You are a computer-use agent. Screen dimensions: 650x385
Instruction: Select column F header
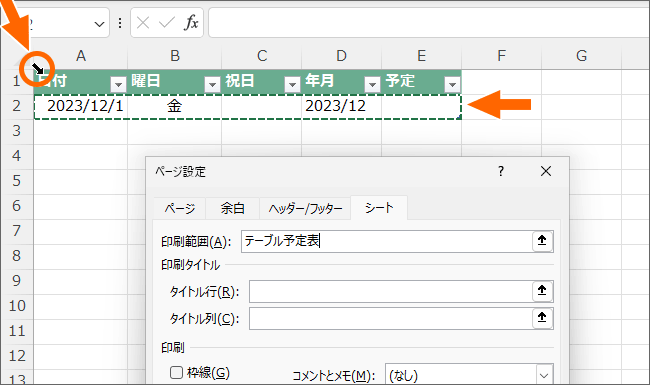[501, 56]
